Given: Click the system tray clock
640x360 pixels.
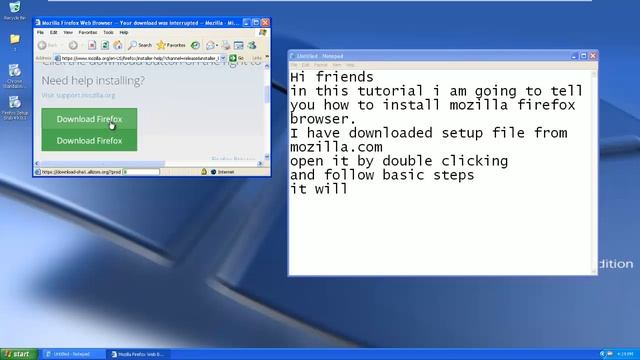Looking at the screenshot, I should coord(625,354).
